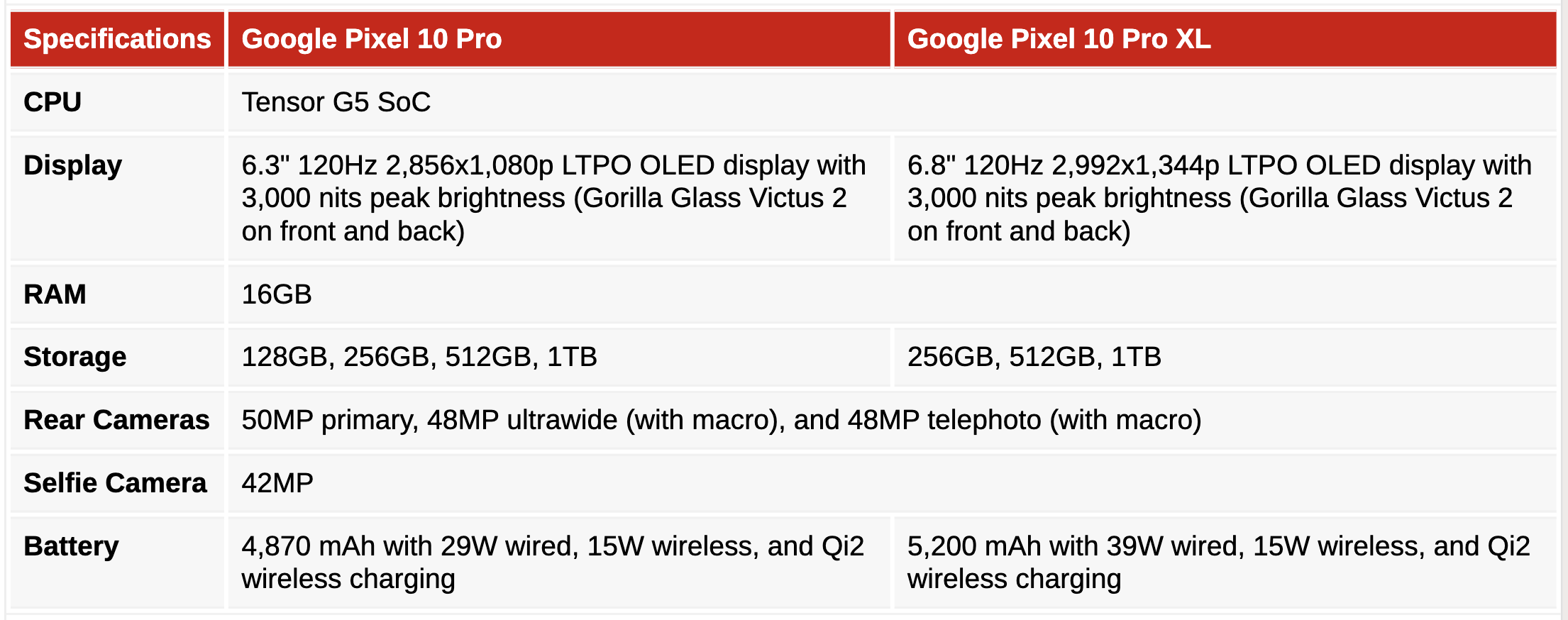This screenshot has height=620, width=1568.
Task: Select the 128GB, 256GB, 512GB, 1TB cell
Action: (559, 357)
